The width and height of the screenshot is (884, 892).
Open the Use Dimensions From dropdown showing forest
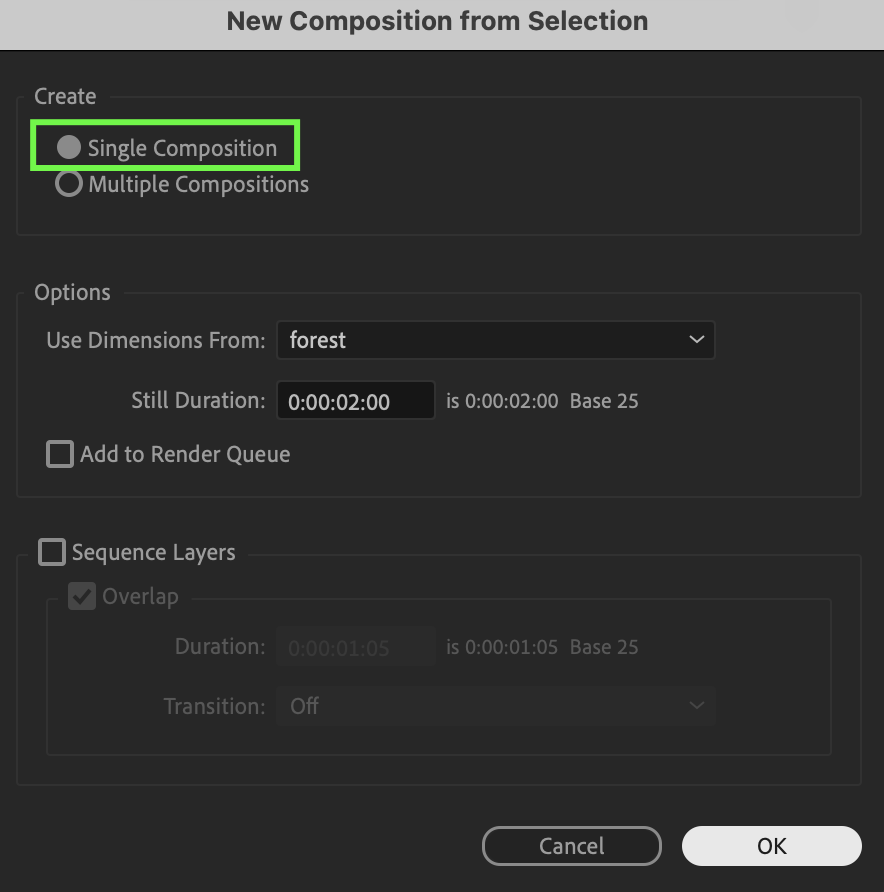[x=495, y=340]
